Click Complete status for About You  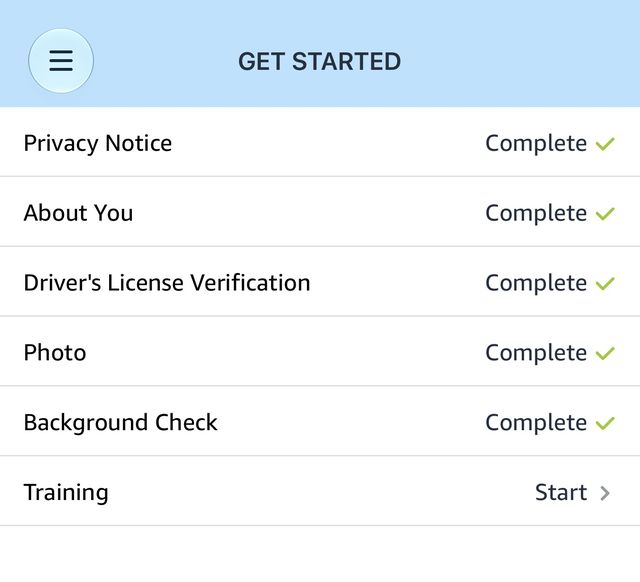click(x=536, y=213)
